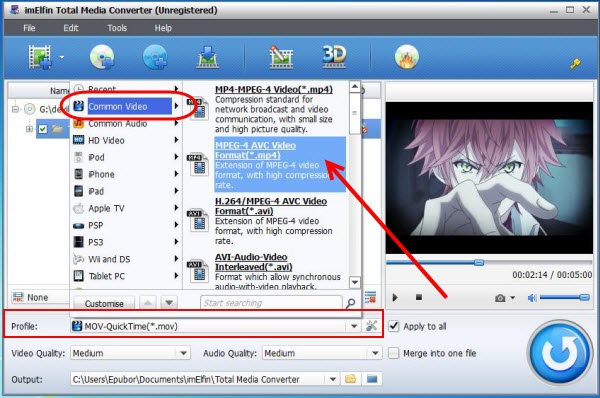Open the File menu
Image resolution: width=600 pixels, height=398 pixels.
point(29,28)
